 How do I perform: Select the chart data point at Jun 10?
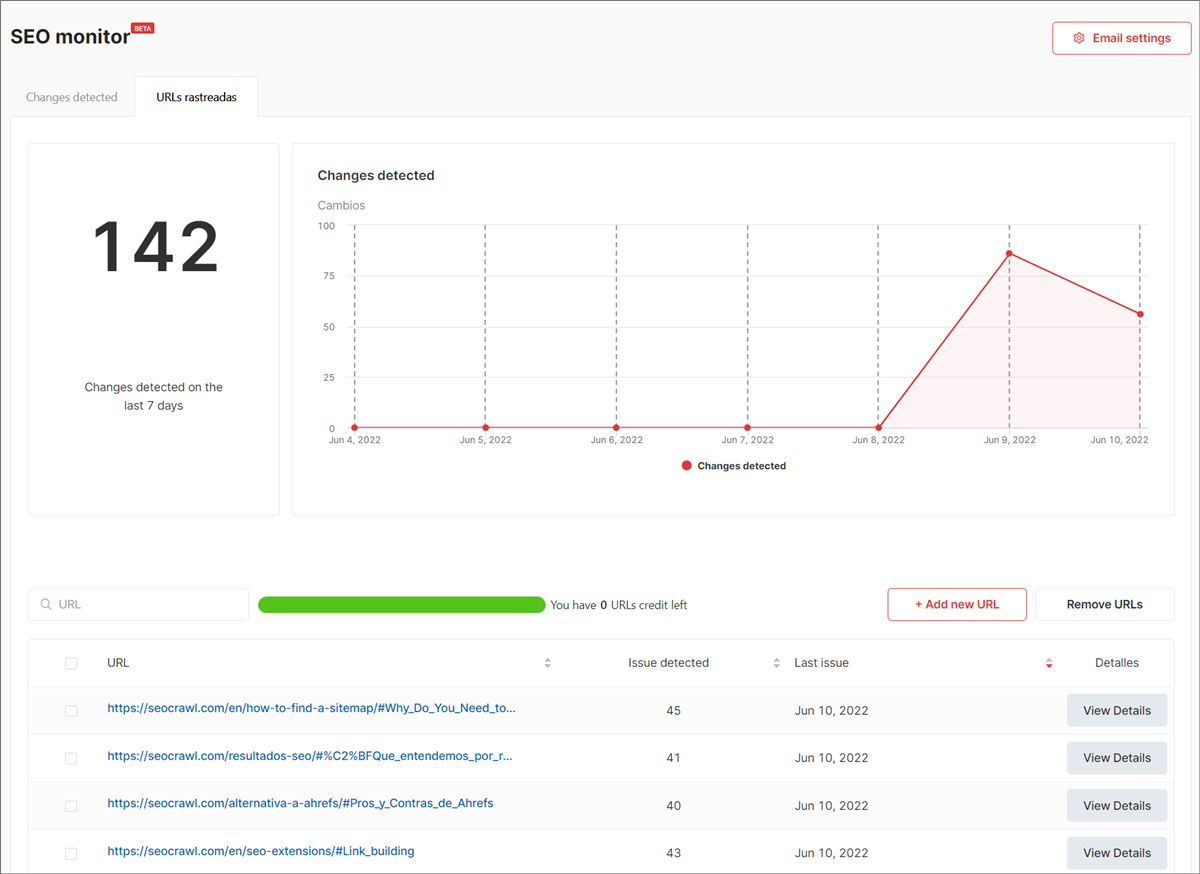(1139, 313)
